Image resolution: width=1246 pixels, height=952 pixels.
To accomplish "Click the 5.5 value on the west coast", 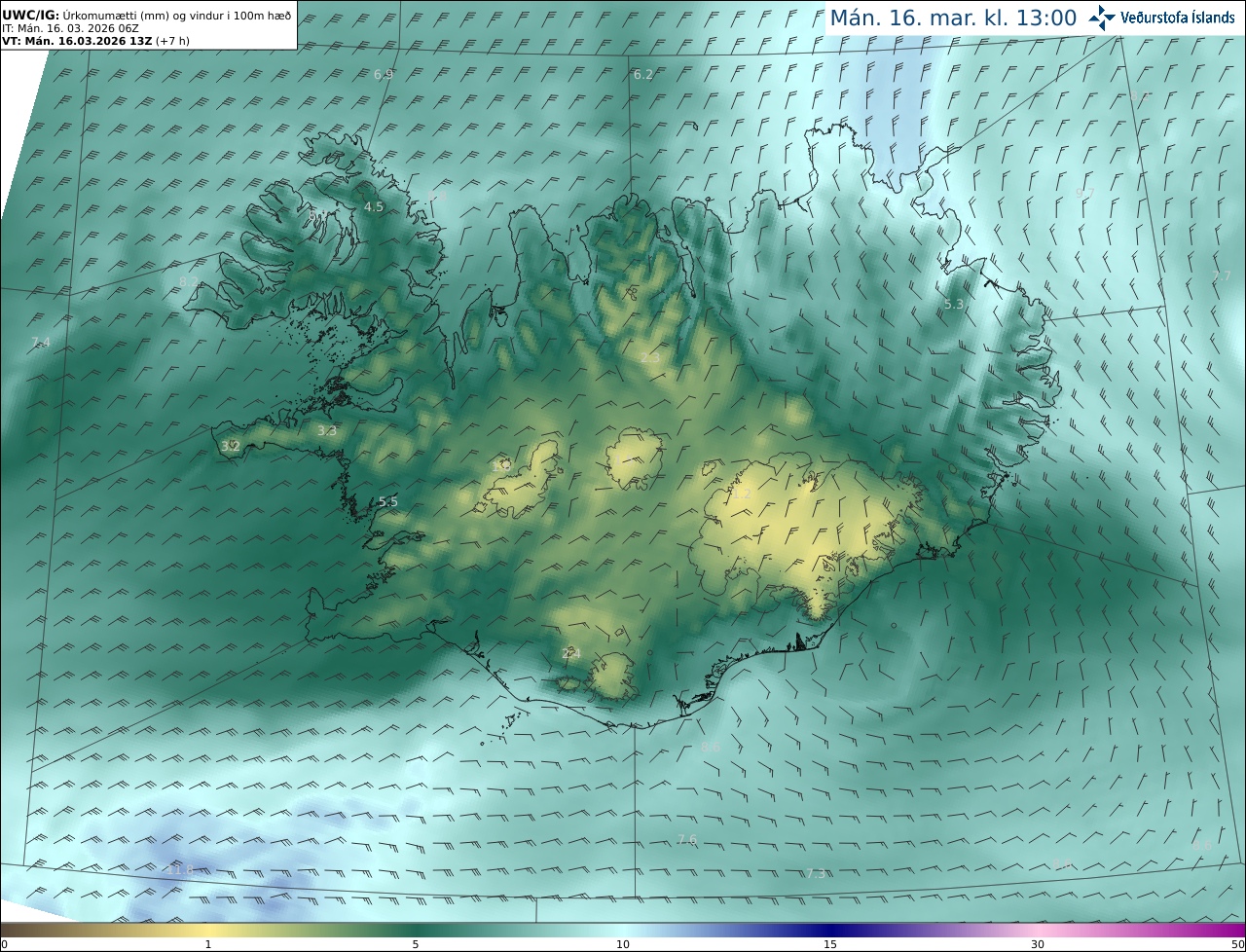I will [388, 501].
